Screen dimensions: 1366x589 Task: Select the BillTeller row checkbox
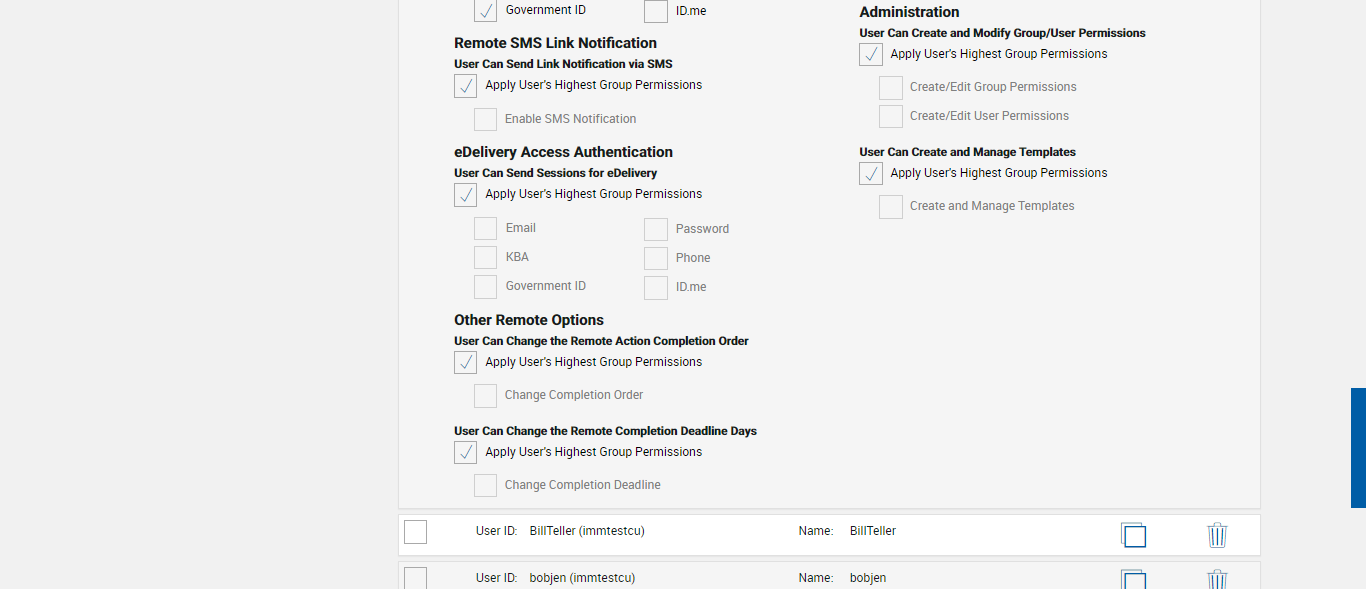pyautogui.click(x=415, y=532)
